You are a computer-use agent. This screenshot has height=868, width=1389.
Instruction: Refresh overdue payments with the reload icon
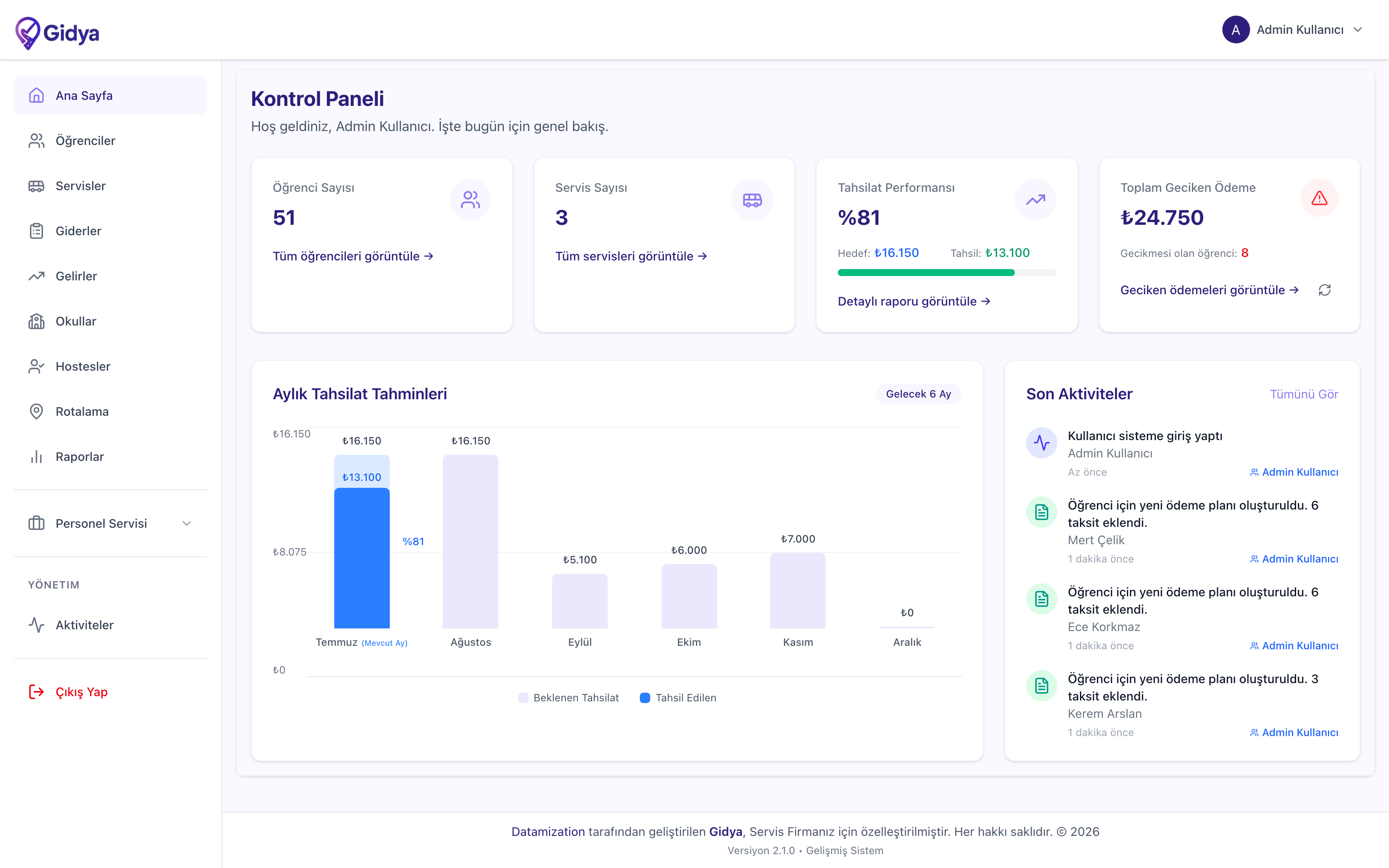click(x=1325, y=290)
